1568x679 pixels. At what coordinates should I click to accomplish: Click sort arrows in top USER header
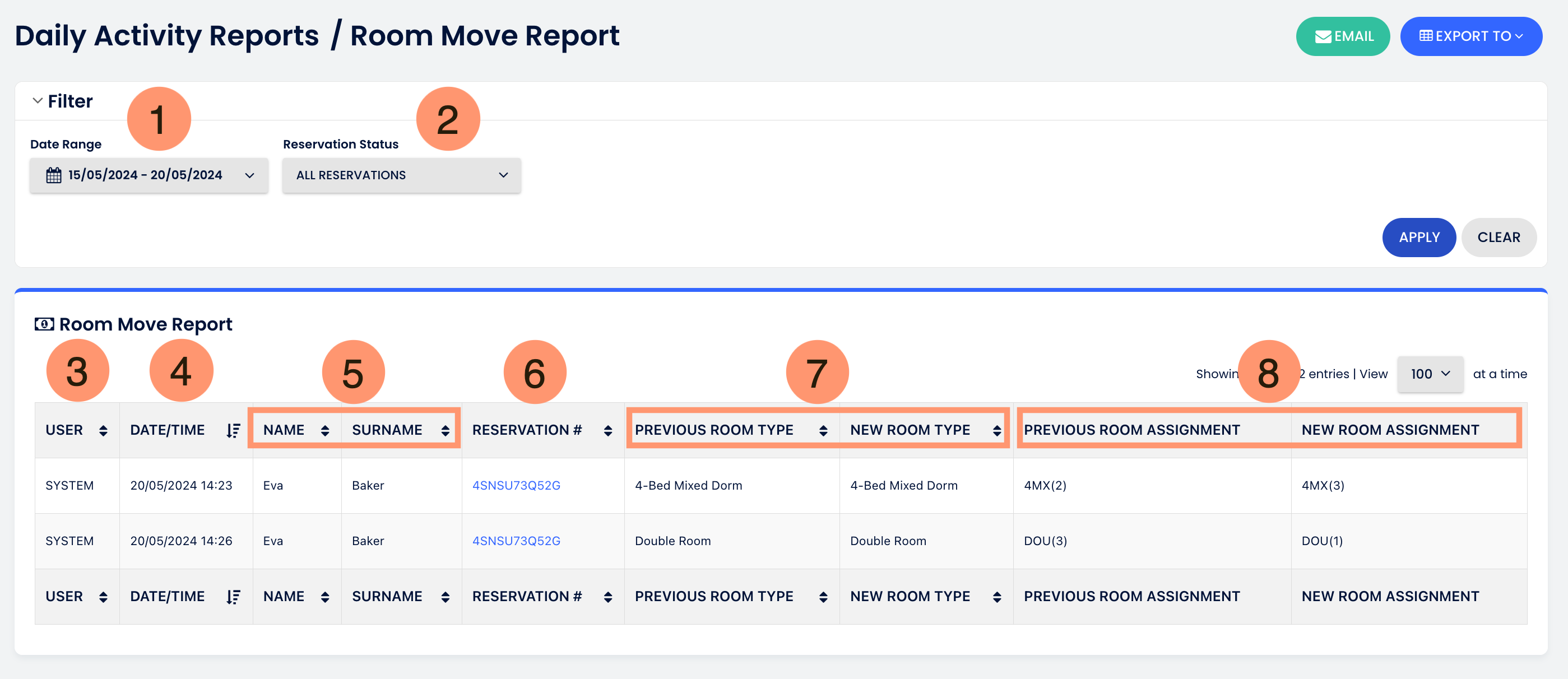click(x=103, y=431)
